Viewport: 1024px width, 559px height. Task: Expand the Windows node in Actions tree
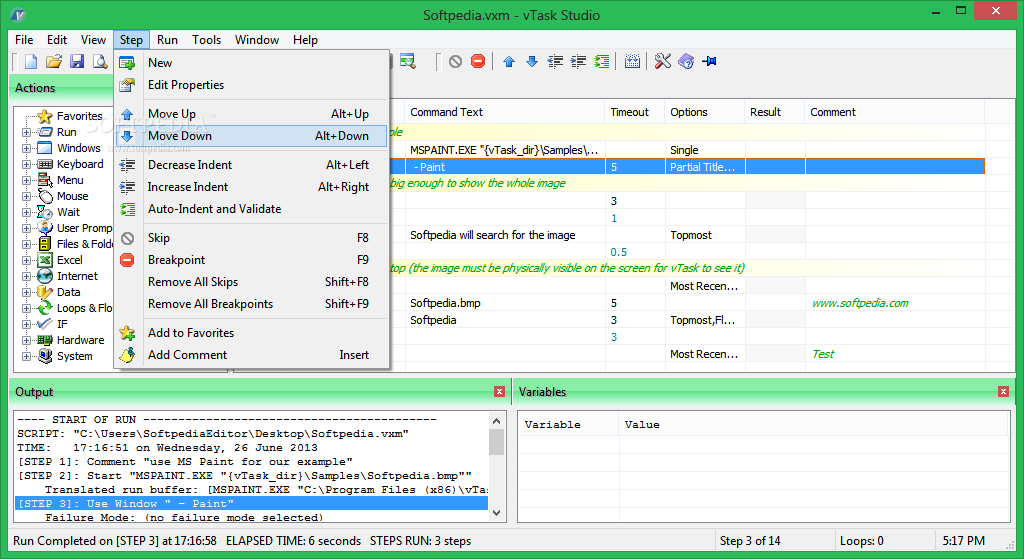tap(26, 148)
